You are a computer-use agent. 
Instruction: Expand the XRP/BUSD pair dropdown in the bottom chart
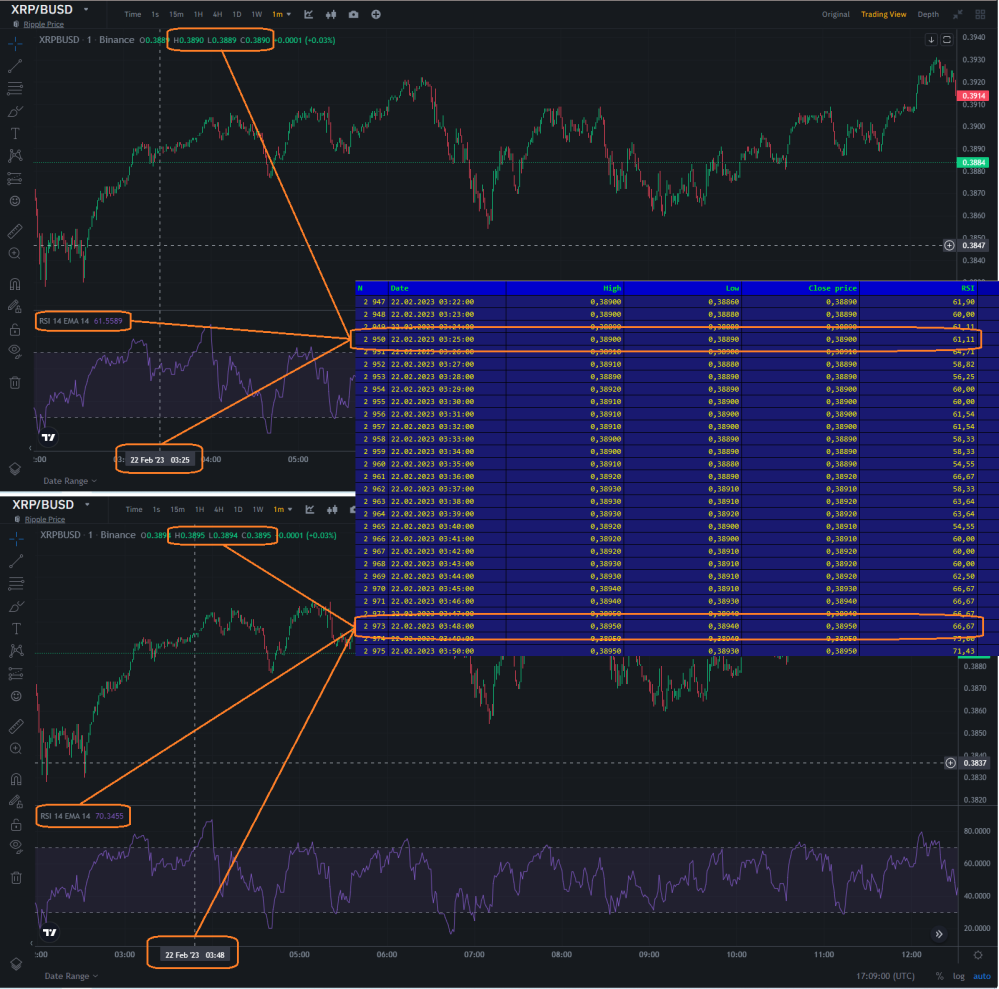pyautogui.click(x=87, y=505)
